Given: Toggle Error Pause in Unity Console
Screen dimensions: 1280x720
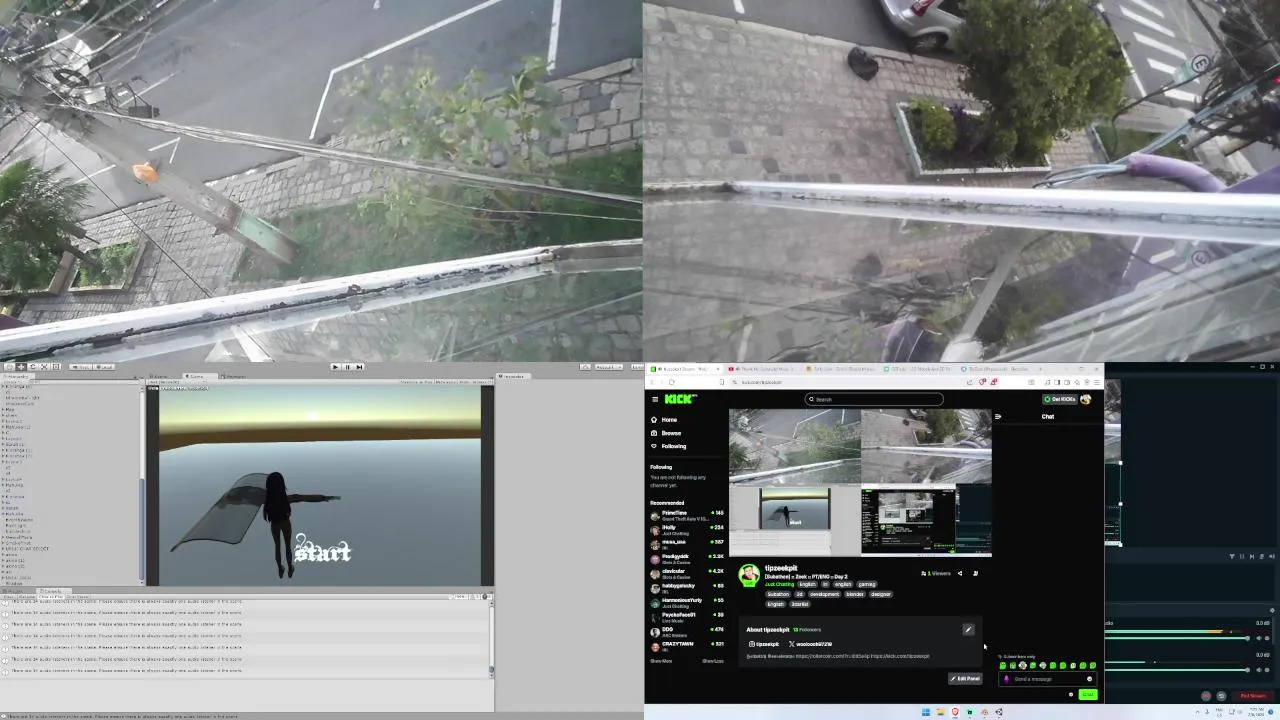Looking at the screenshot, I should [x=78, y=597].
